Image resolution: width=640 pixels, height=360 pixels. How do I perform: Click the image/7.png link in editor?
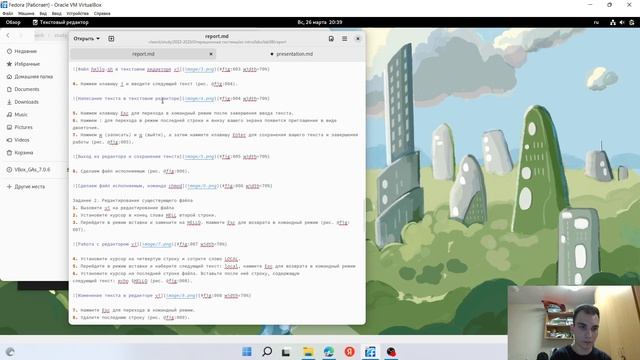point(157,244)
